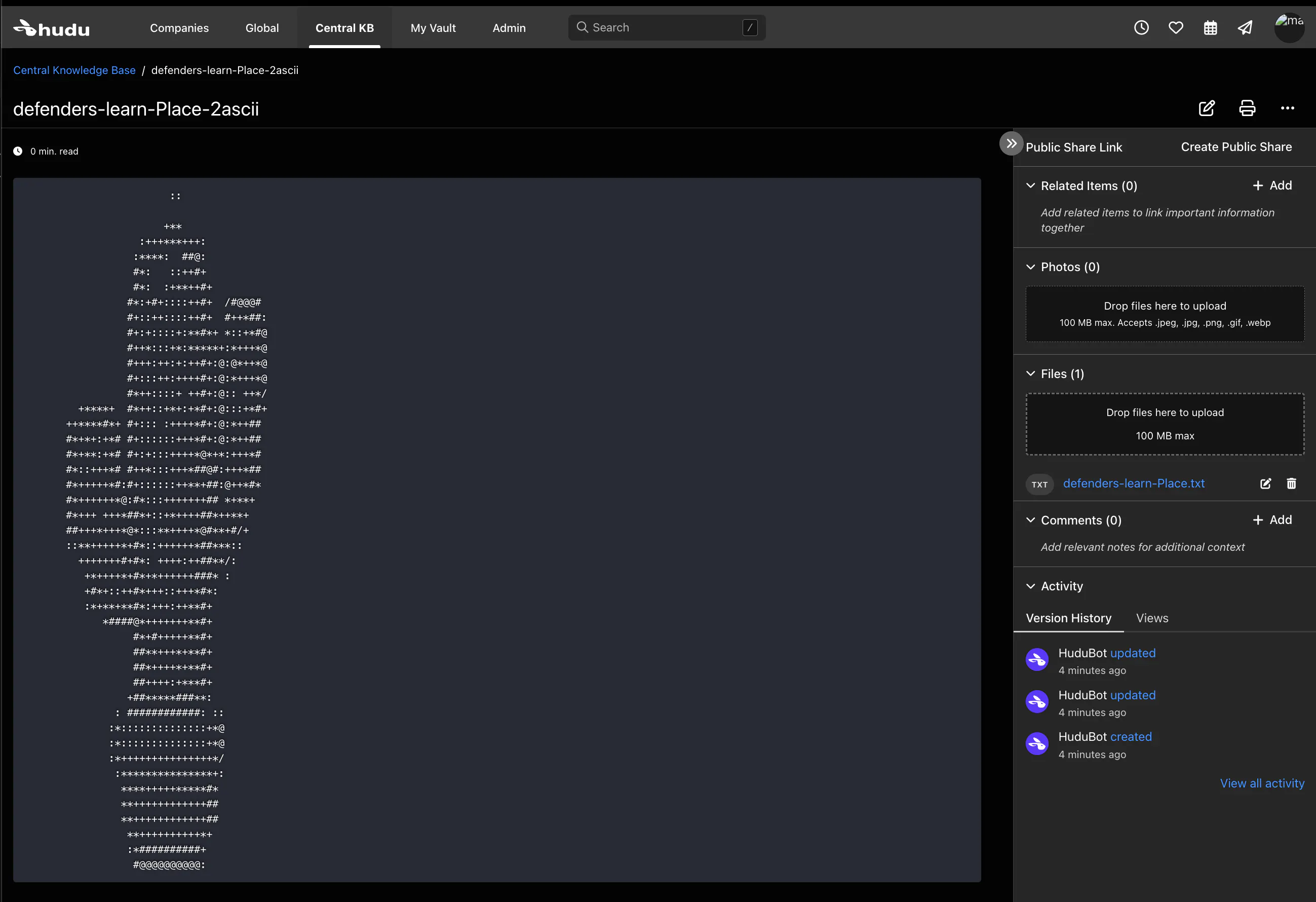The height and width of the screenshot is (902, 1316).
Task: Click Create Public Share
Action: [x=1236, y=147]
